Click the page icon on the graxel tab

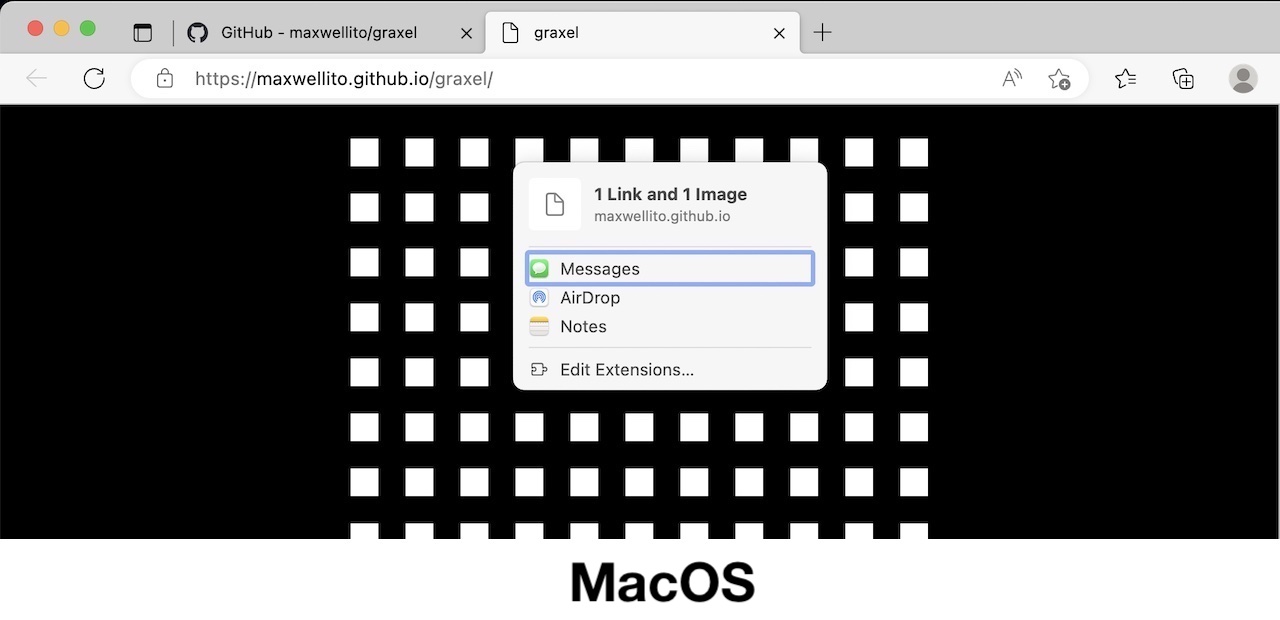click(510, 32)
